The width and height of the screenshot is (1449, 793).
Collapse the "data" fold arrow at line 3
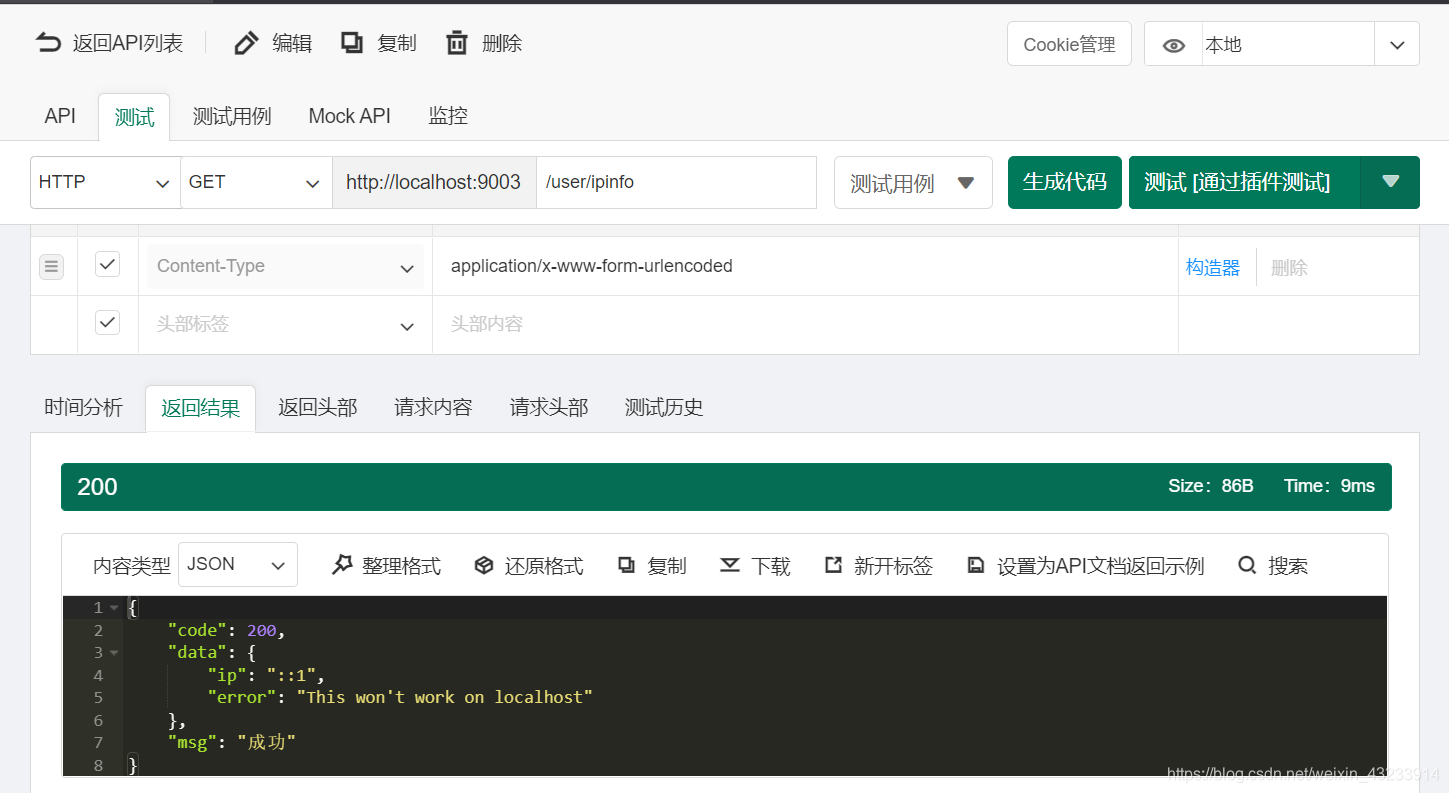114,653
